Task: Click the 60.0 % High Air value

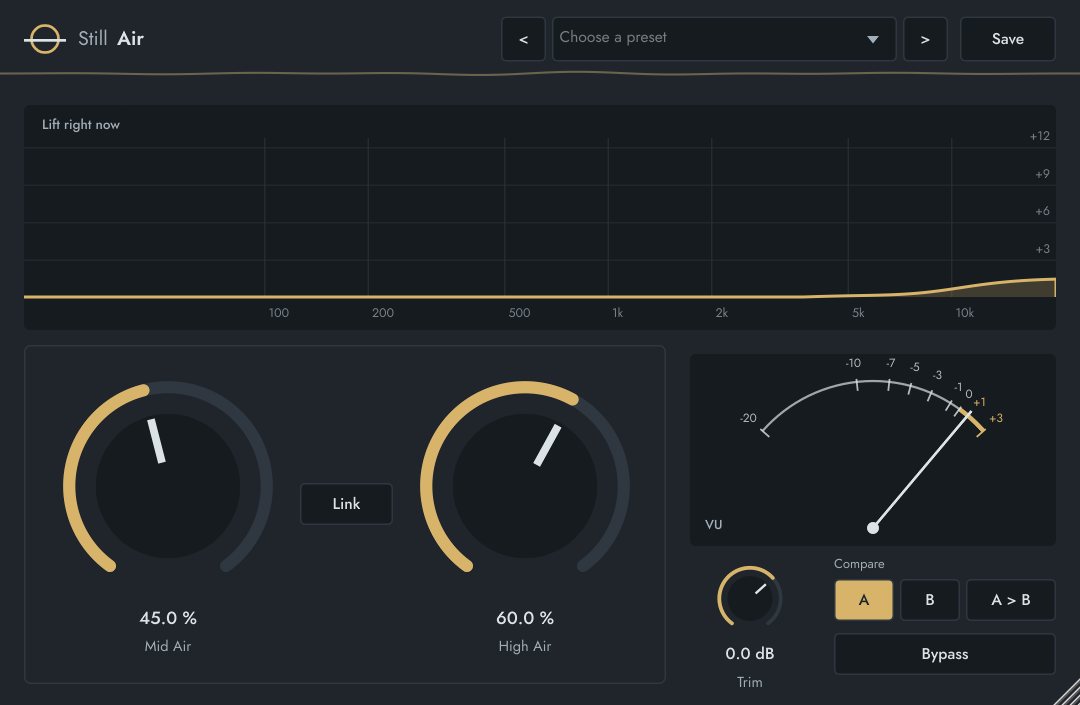Action: coord(525,618)
